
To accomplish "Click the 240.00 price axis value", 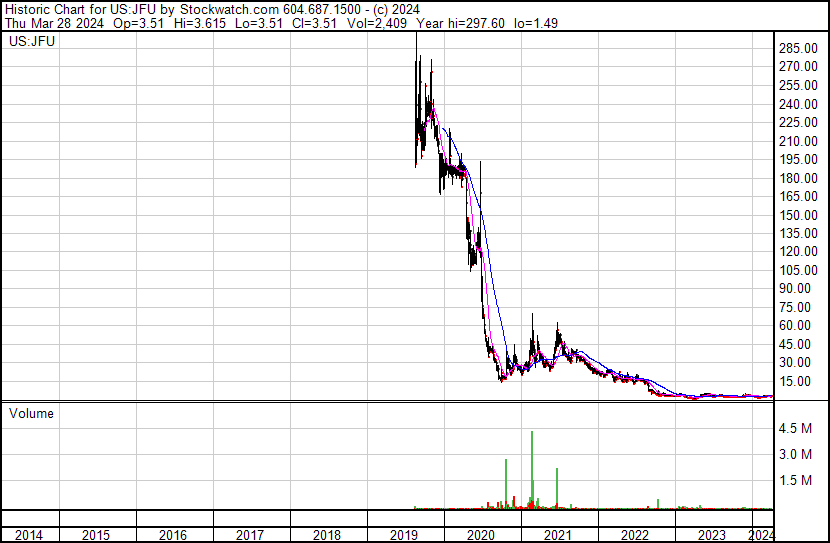I will 798,104.
